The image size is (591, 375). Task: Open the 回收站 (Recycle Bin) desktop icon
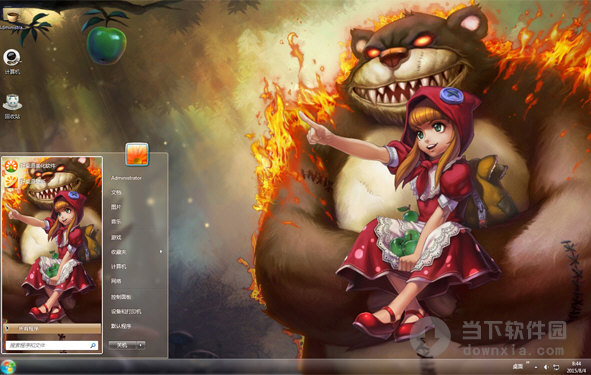coord(12,106)
